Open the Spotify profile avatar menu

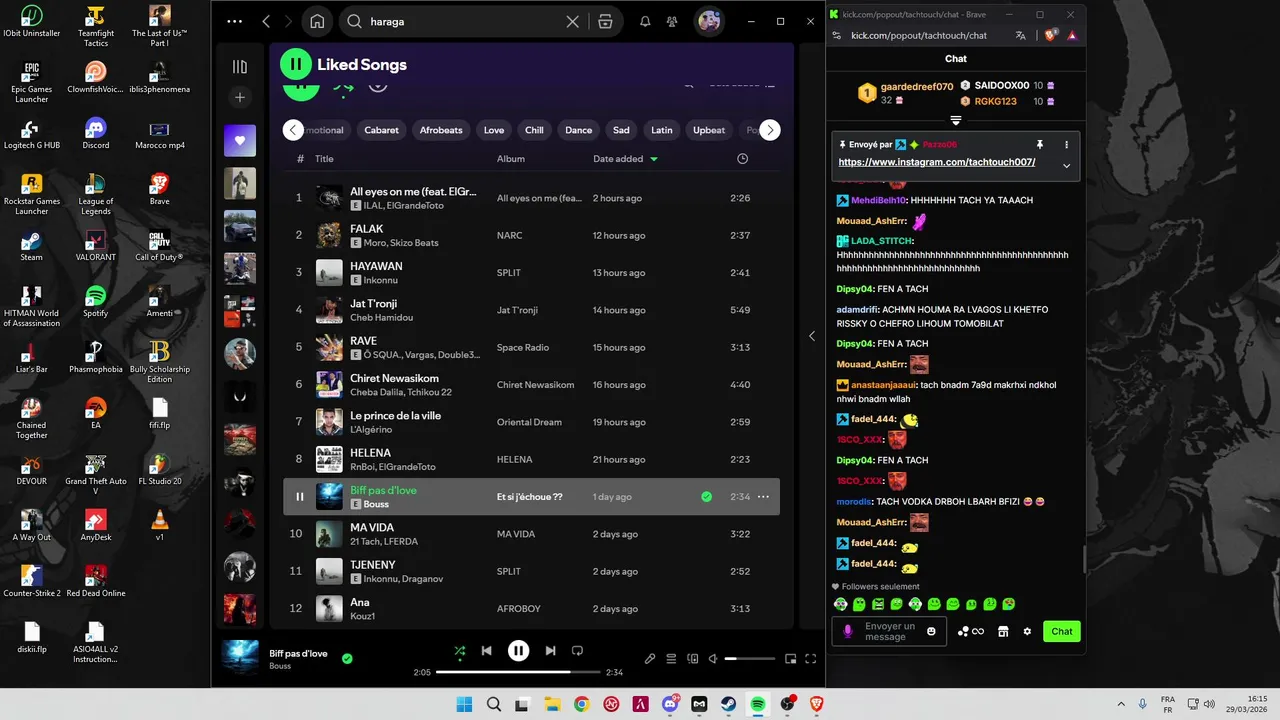click(709, 21)
